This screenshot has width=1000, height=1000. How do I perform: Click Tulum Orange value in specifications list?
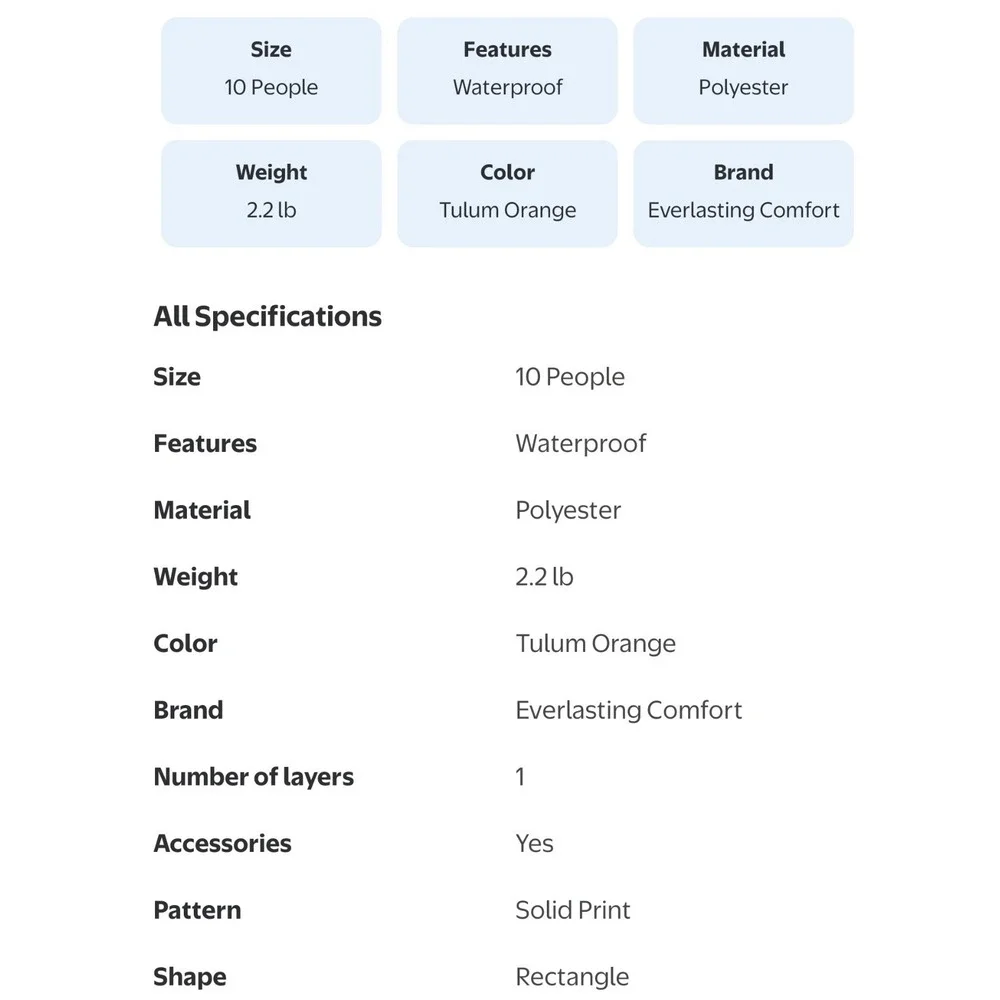pyautogui.click(x=595, y=643)
